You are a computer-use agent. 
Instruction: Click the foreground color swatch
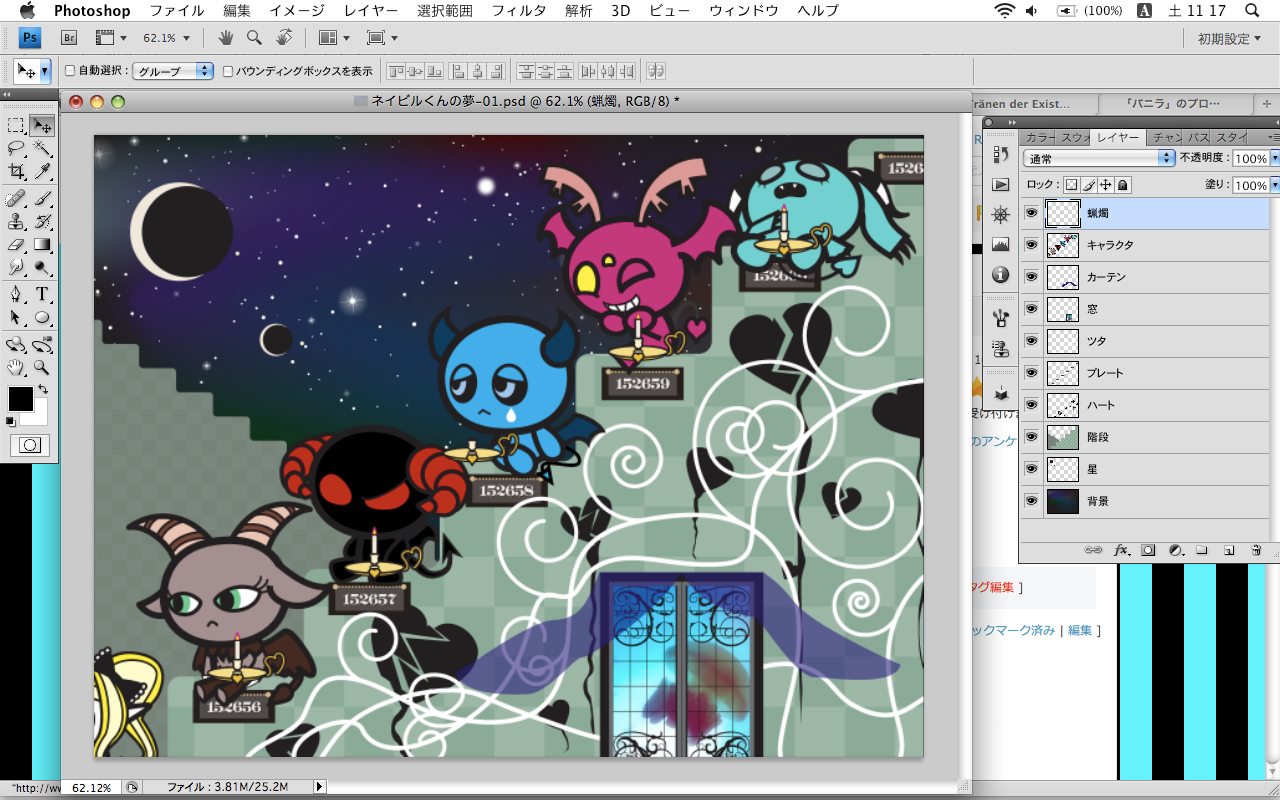tap(20, 398)
